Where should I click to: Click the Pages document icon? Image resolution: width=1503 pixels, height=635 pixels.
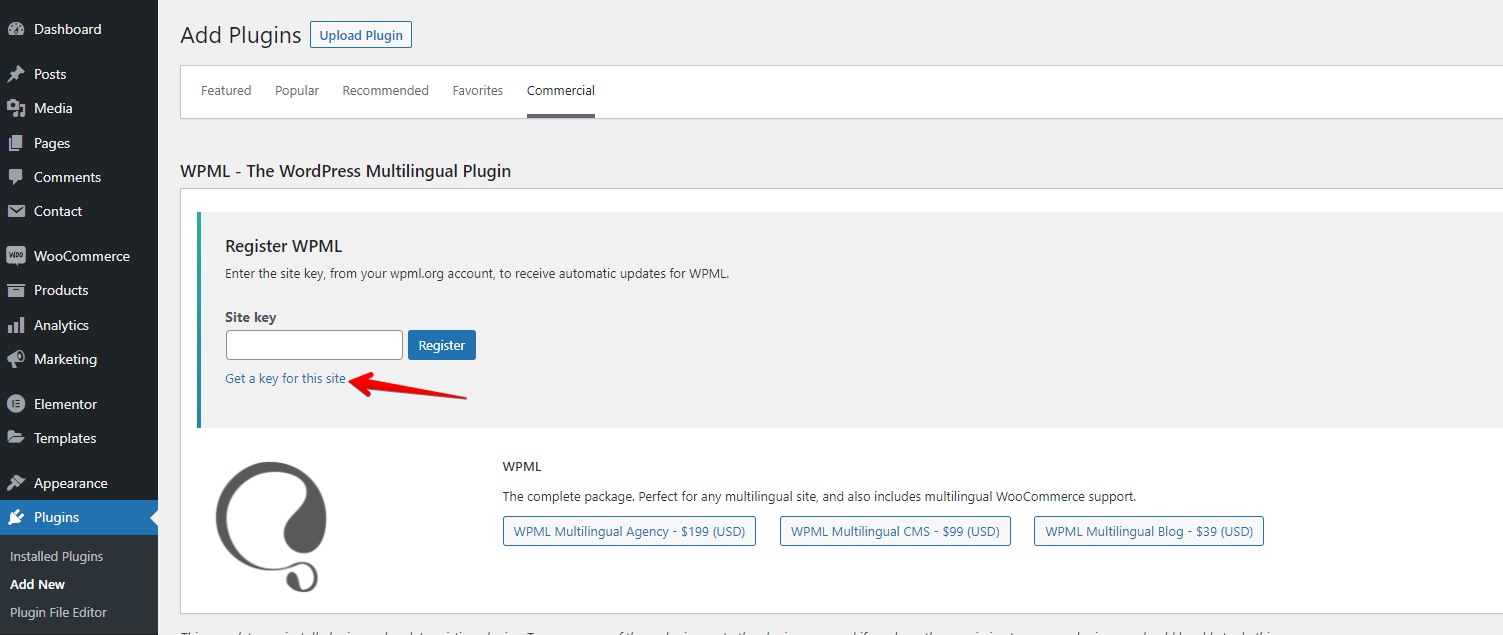click(x=16, y=143)
